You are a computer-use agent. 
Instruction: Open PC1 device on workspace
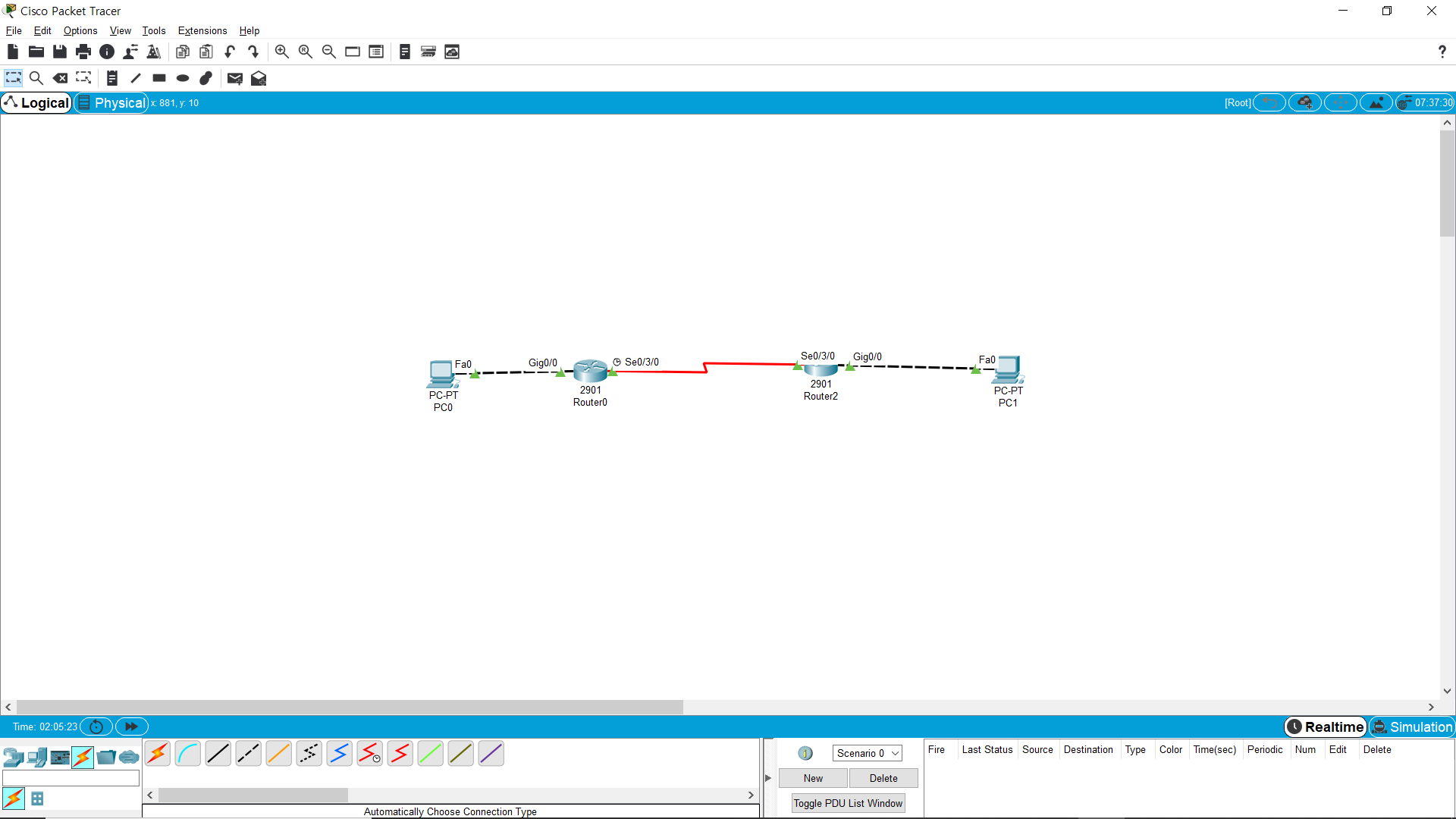(x=1008, y=369)
